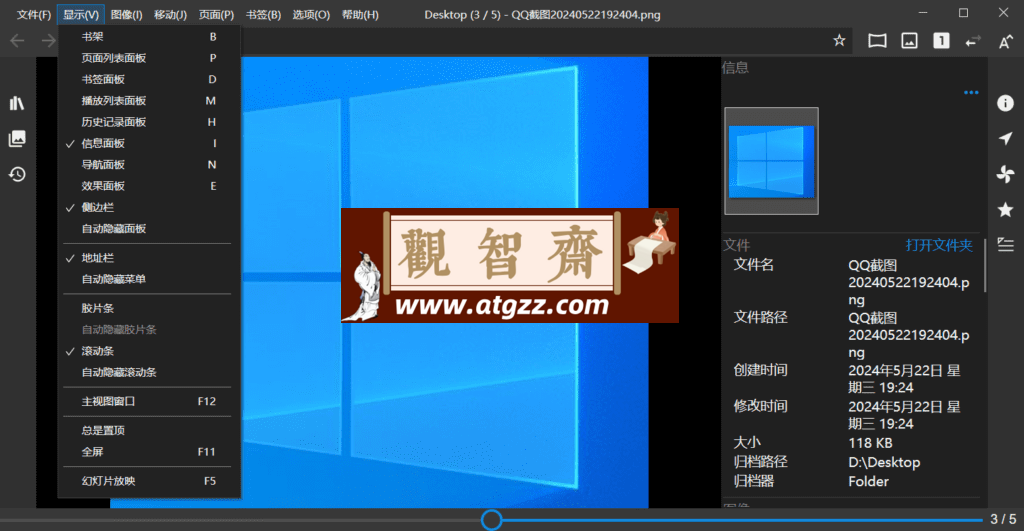
Task: Select 播放列表面板 menu entry
Action: pos(149,101)
